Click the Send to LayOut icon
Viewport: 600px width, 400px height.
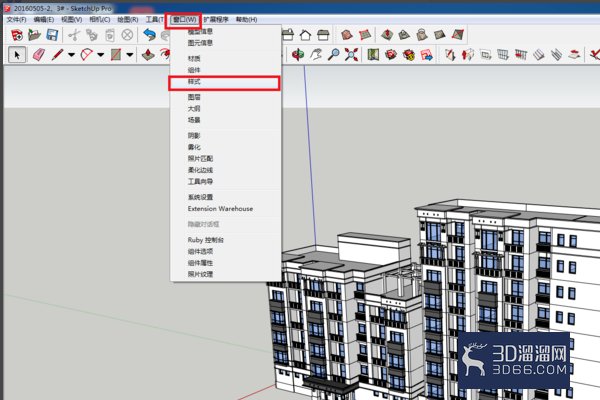(427, 55)
